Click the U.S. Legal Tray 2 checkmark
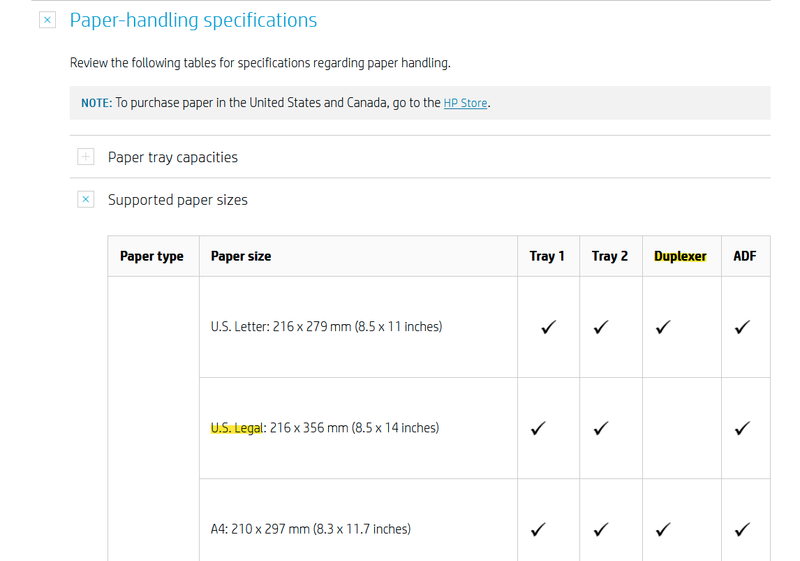 coord(600,428)
